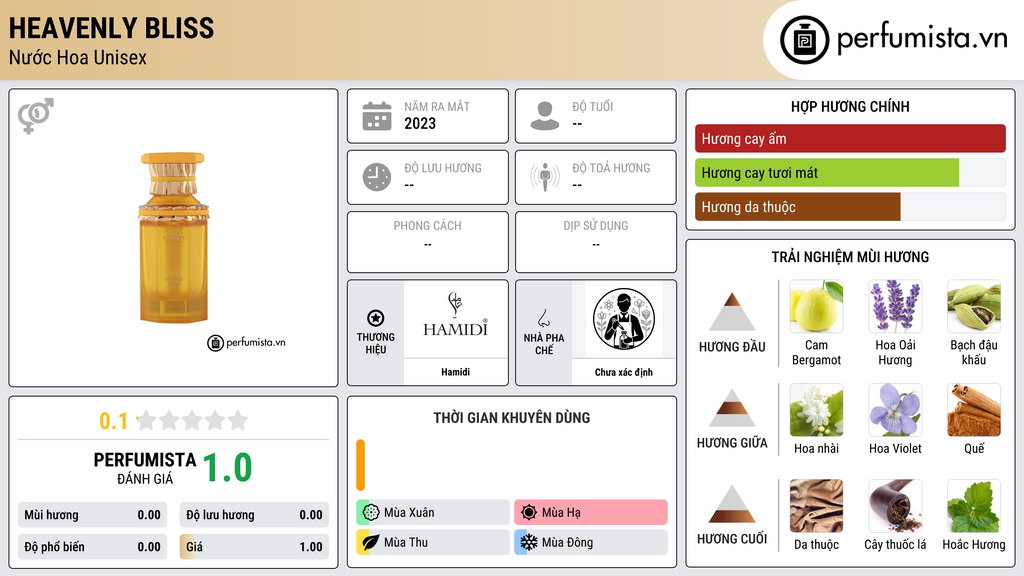
Task: Click the nose icon above Nhà pha chế
Action: coord(543,318)
